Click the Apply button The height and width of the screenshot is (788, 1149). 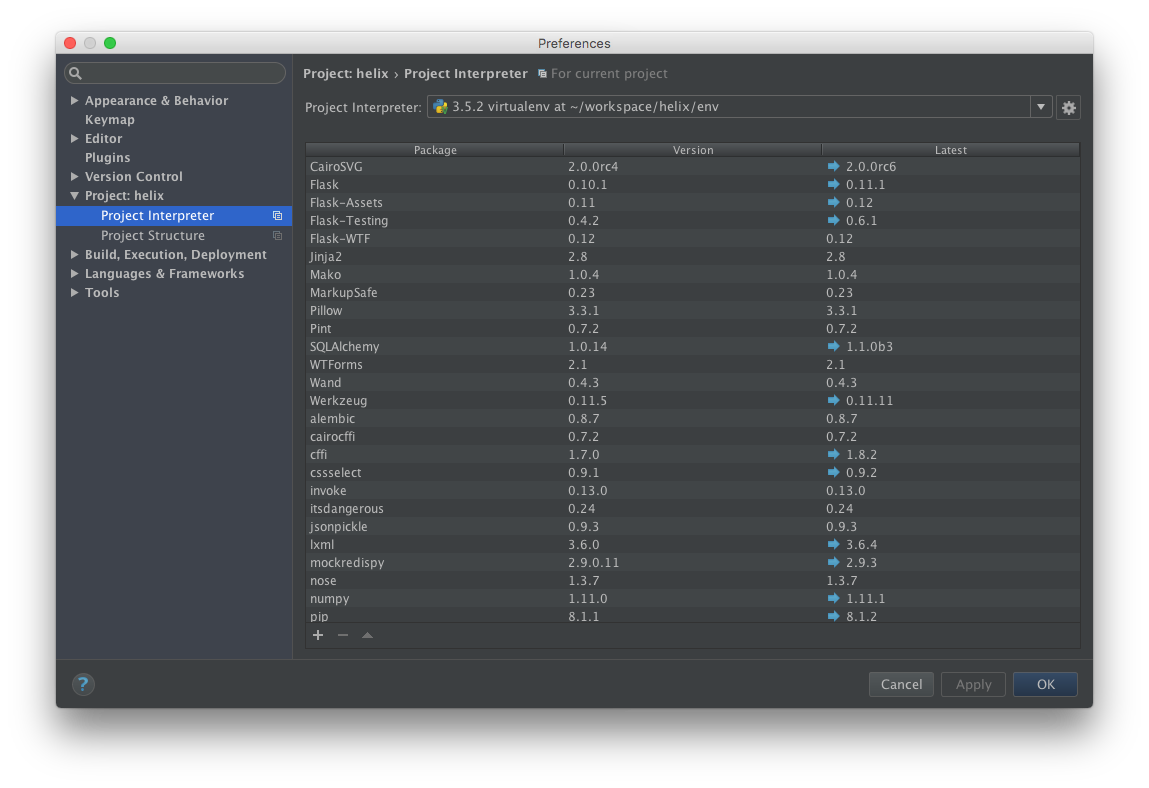973,684
